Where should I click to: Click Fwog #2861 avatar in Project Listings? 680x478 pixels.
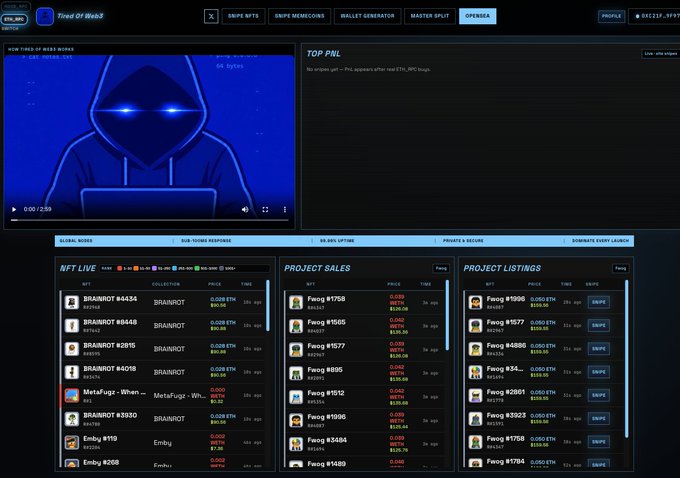(x=475, y=396)
